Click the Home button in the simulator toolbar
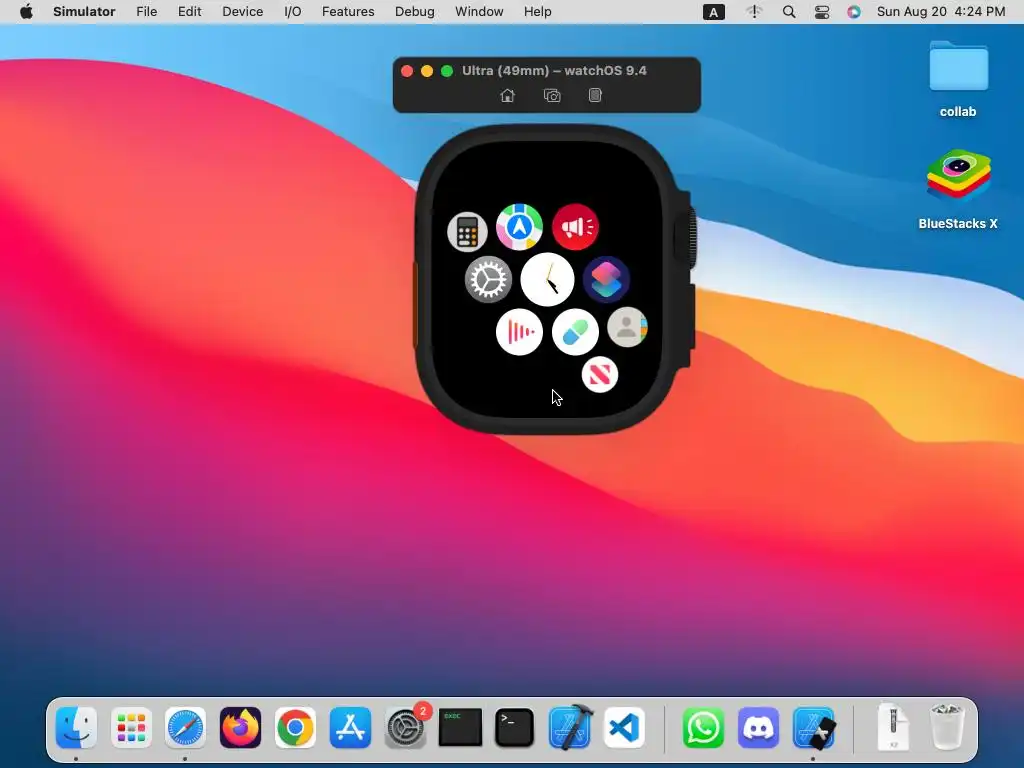The image size is (1024, 768). (507, 96)
